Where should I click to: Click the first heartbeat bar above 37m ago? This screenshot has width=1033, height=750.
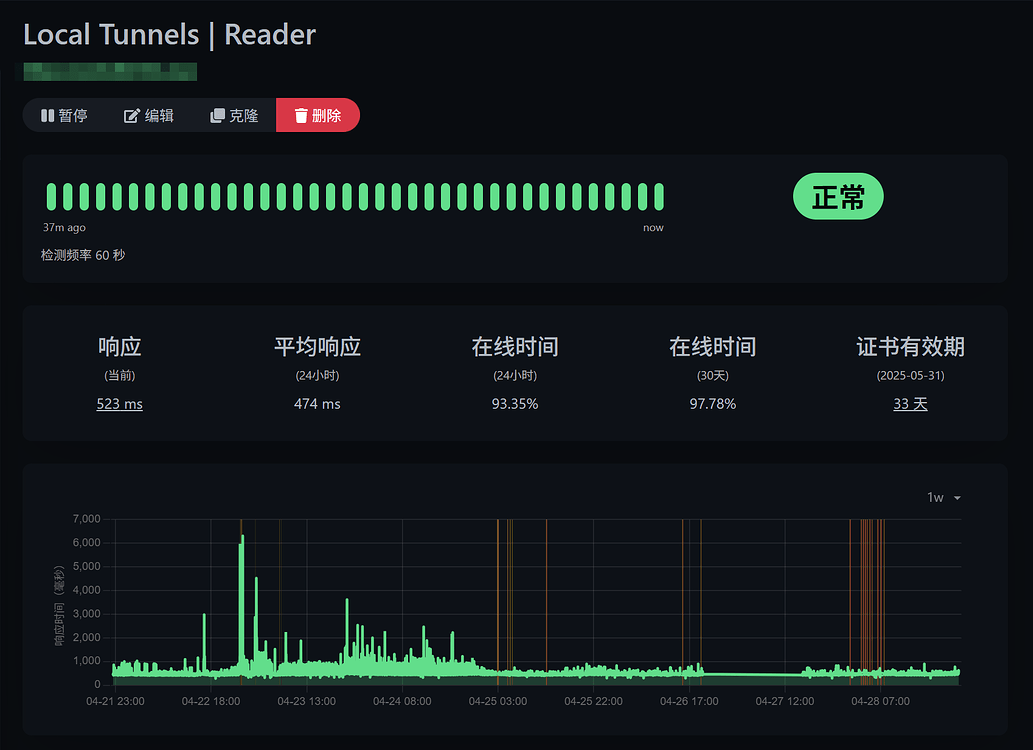(x=51, y=197)
